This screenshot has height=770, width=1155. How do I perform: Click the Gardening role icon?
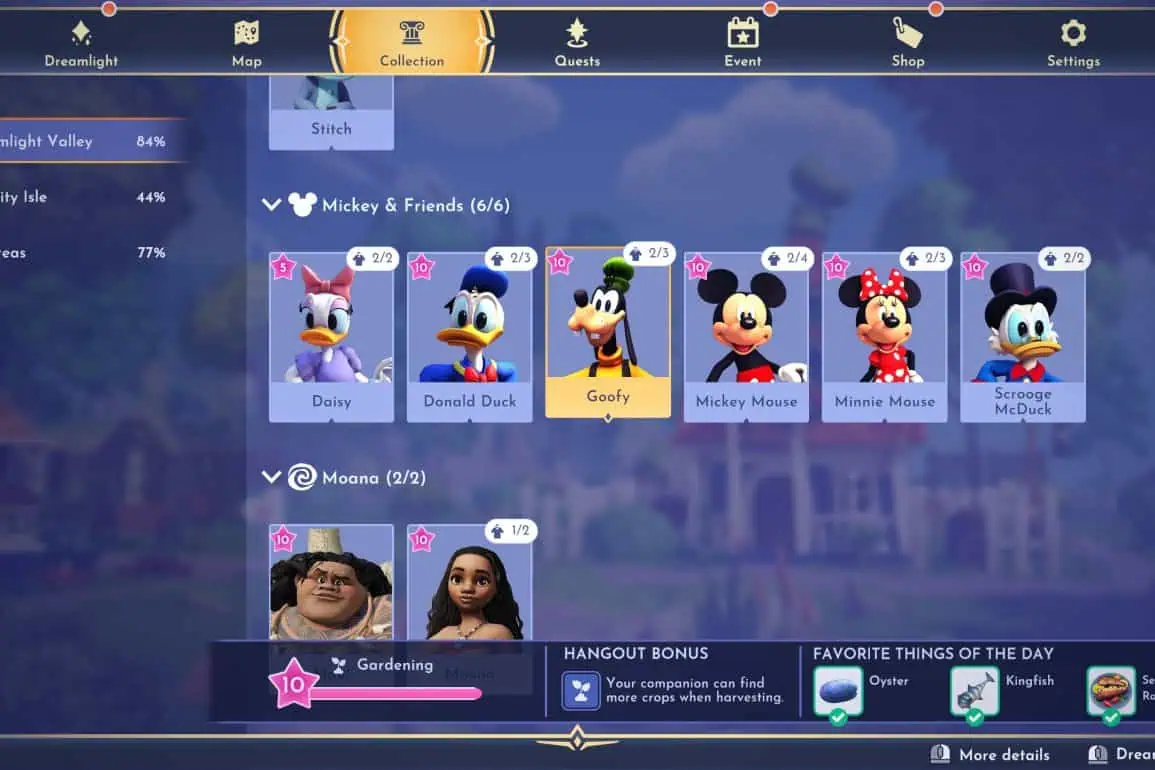(x=338, y=666)
